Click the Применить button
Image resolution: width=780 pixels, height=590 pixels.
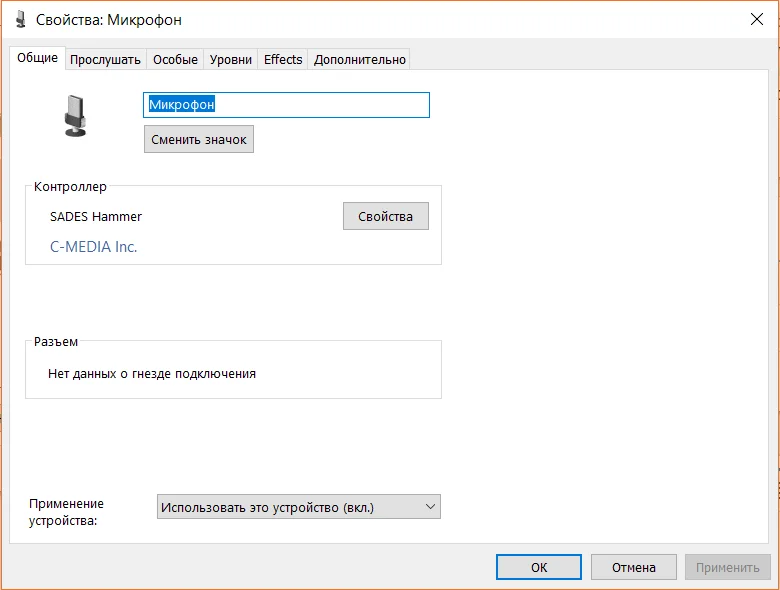pyautogui.click(x=727, y=567)
